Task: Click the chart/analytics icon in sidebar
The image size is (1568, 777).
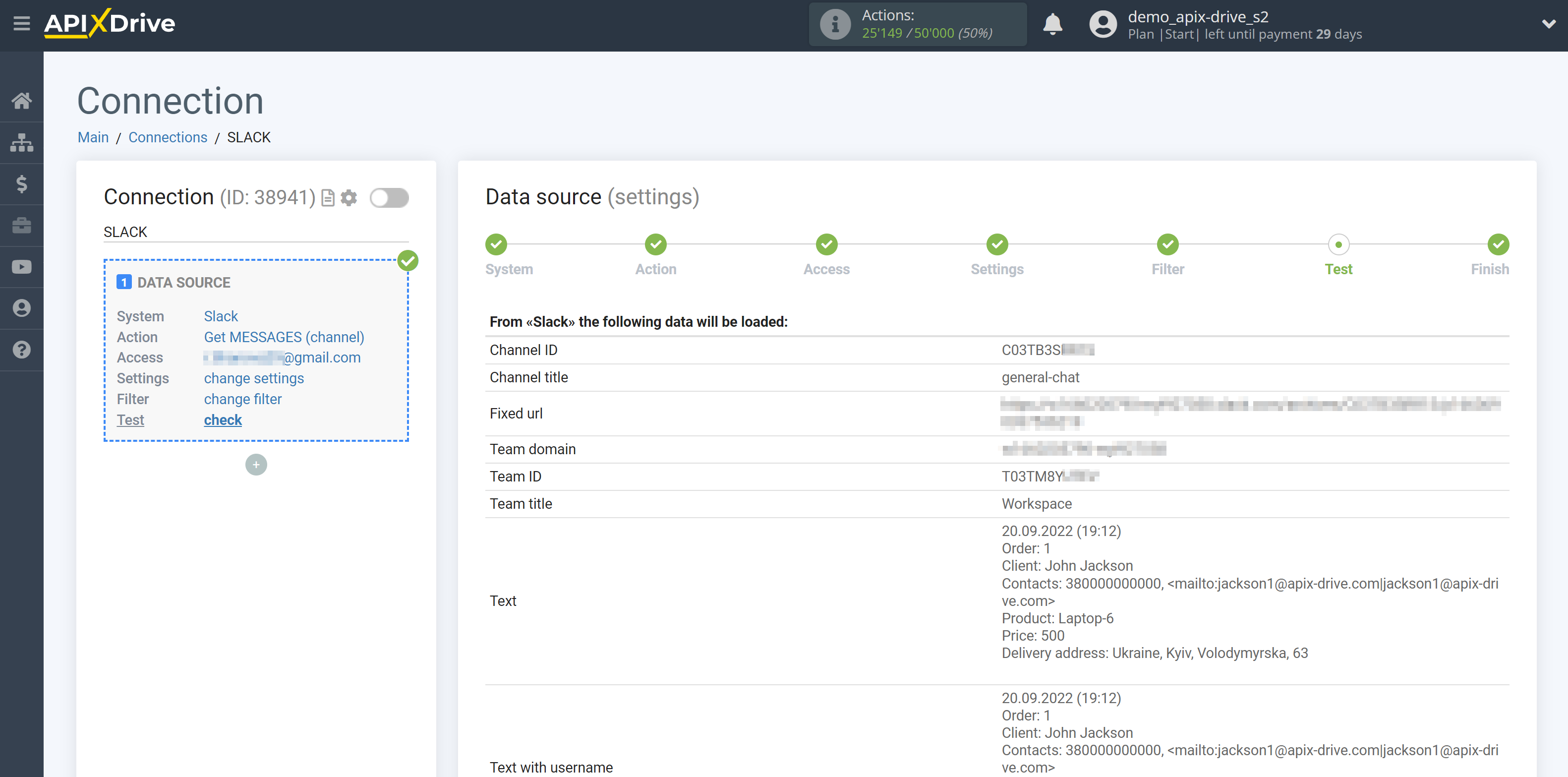Action: [x=22, y=142]
